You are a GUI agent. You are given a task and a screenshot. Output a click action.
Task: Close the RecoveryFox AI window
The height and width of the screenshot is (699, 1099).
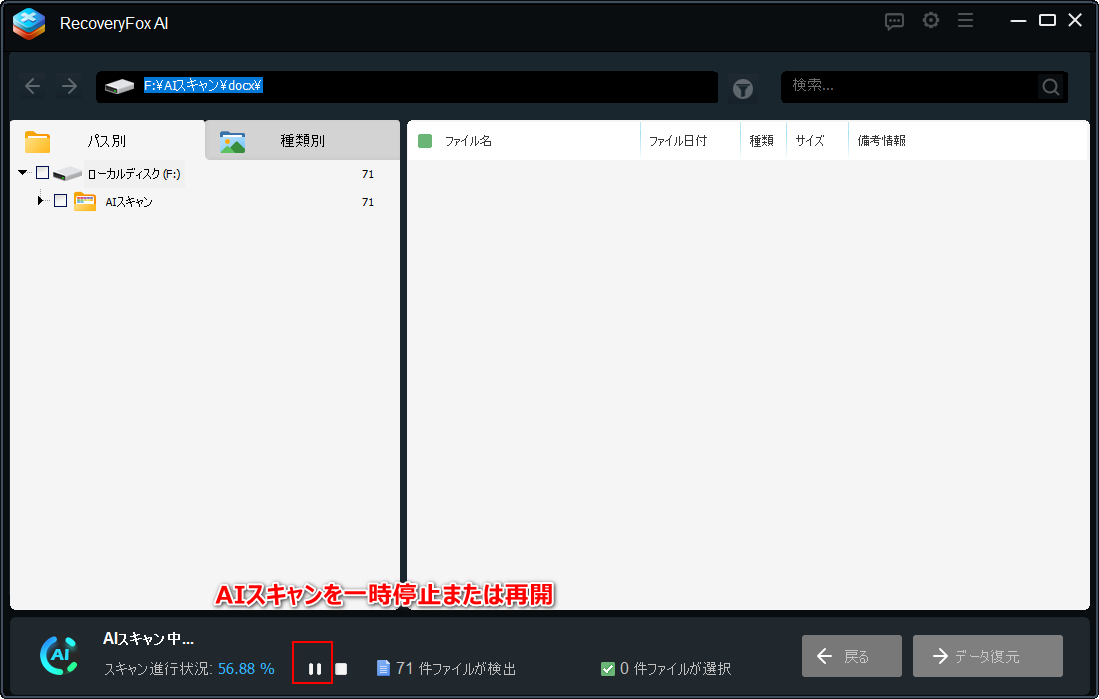pyautogui.click(x=1075, y=20)
